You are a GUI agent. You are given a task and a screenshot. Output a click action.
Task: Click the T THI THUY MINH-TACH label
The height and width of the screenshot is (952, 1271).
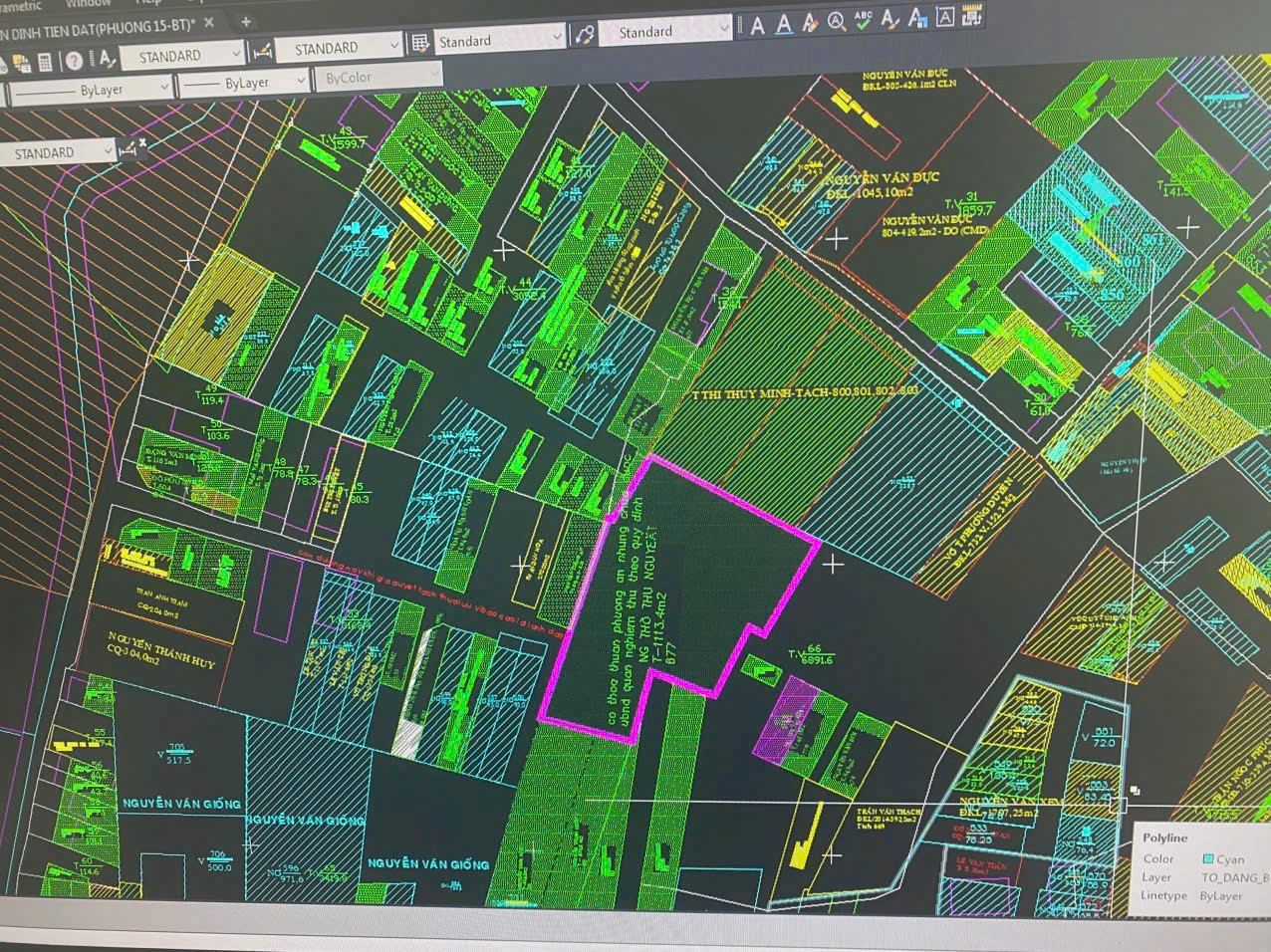coord(805,393)
